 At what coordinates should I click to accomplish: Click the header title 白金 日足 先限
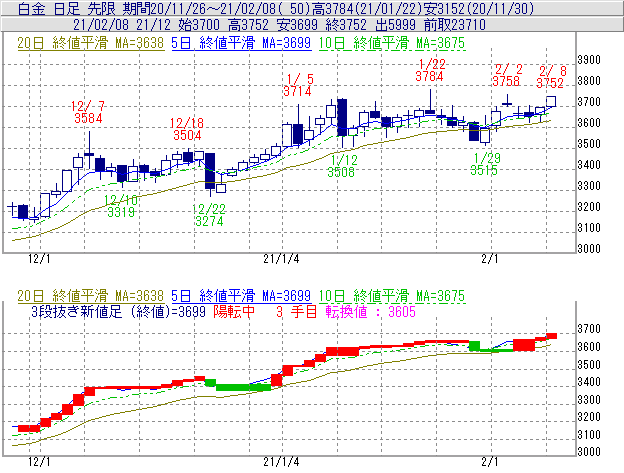(x=67, y=9)
